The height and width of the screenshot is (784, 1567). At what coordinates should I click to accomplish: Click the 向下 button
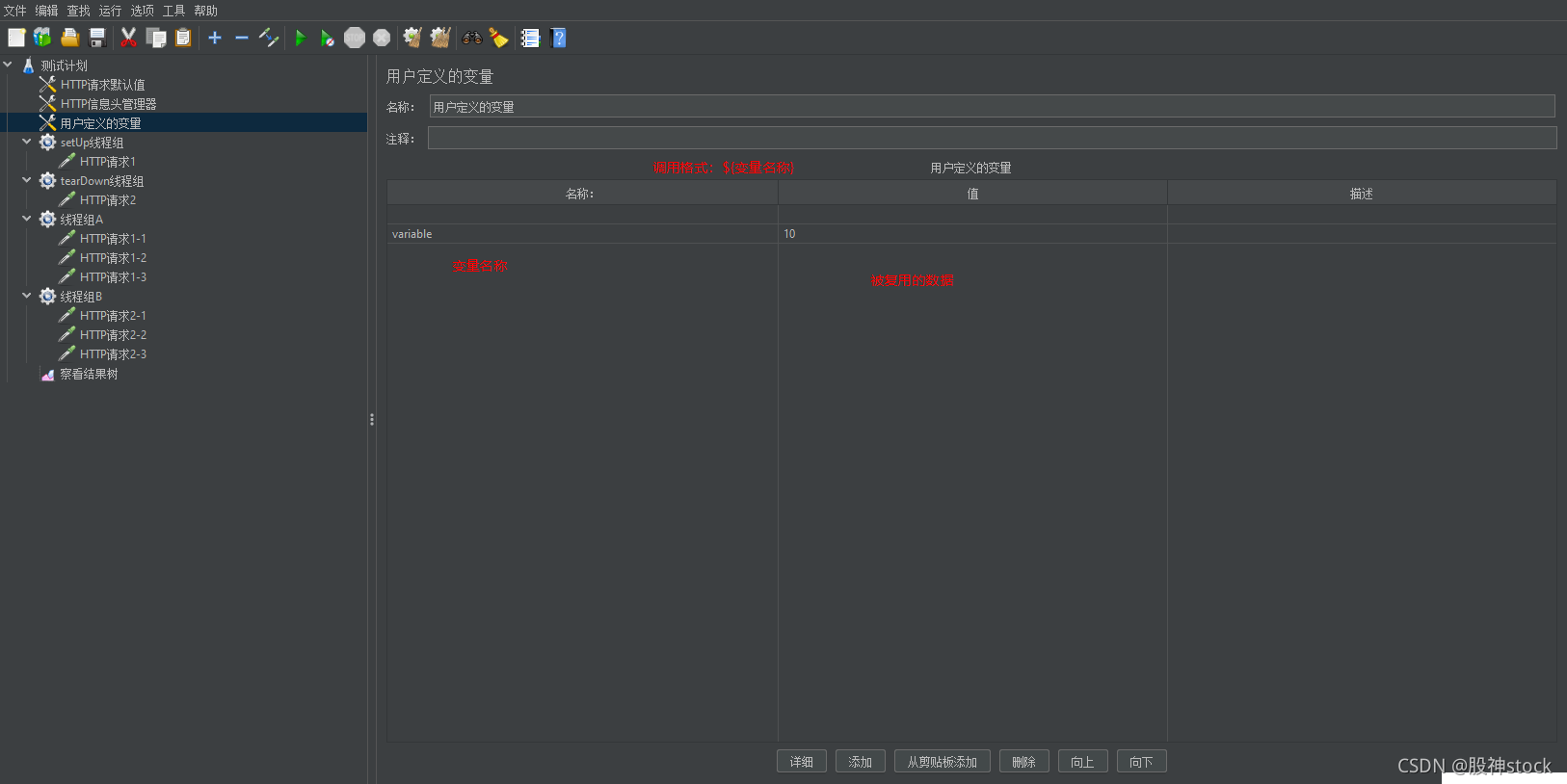1142,762
